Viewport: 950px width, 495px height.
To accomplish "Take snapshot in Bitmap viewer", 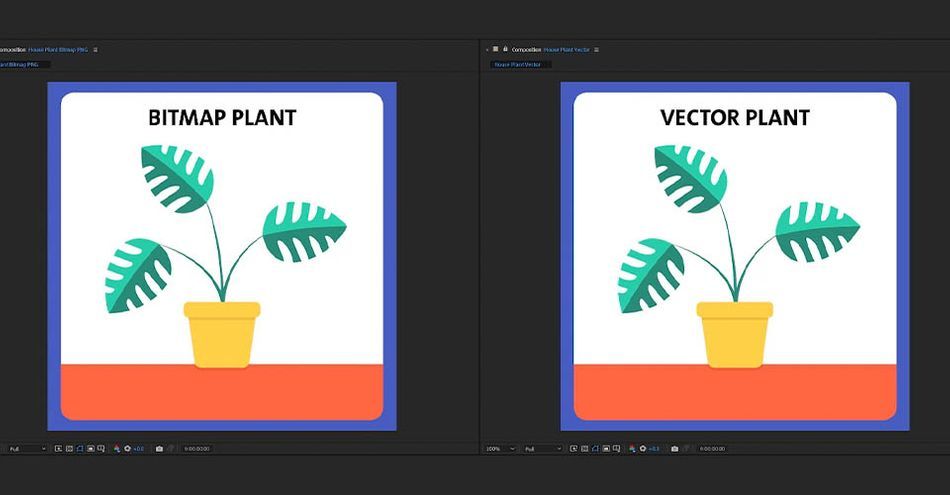I will [159, 449].
